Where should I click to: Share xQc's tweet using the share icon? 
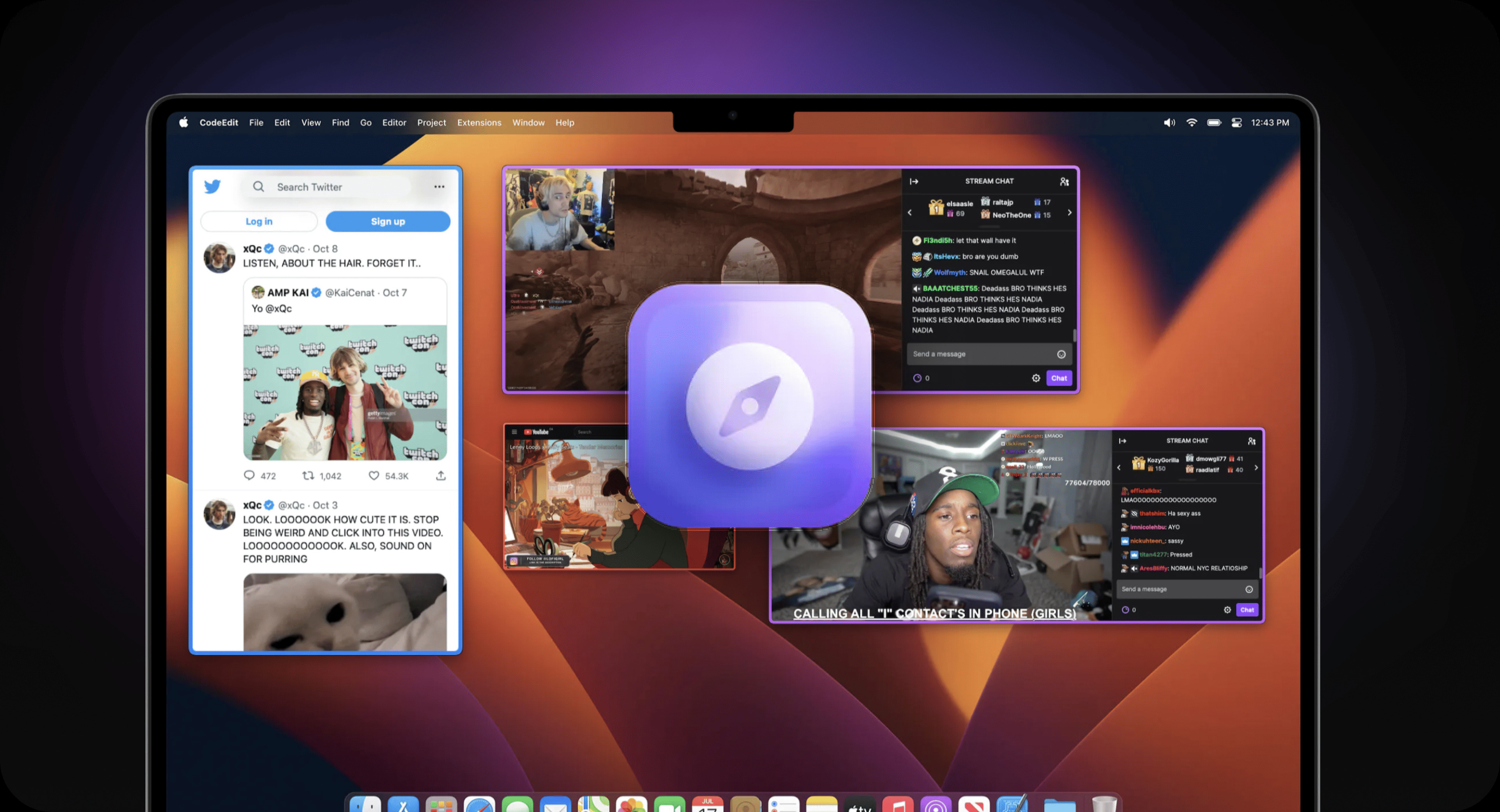coord(441,475)
